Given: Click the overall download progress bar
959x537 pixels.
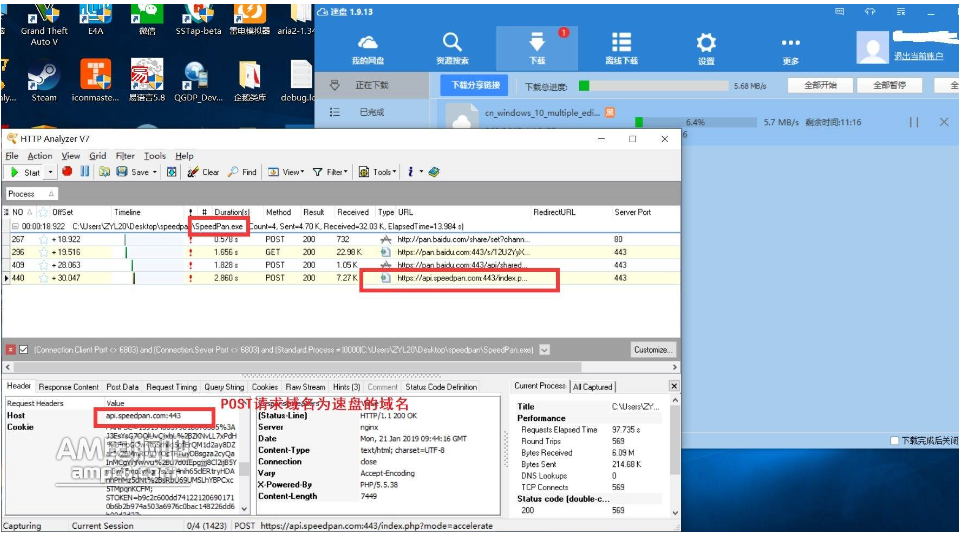Looking at the screenshot, I should pos(653,86).
